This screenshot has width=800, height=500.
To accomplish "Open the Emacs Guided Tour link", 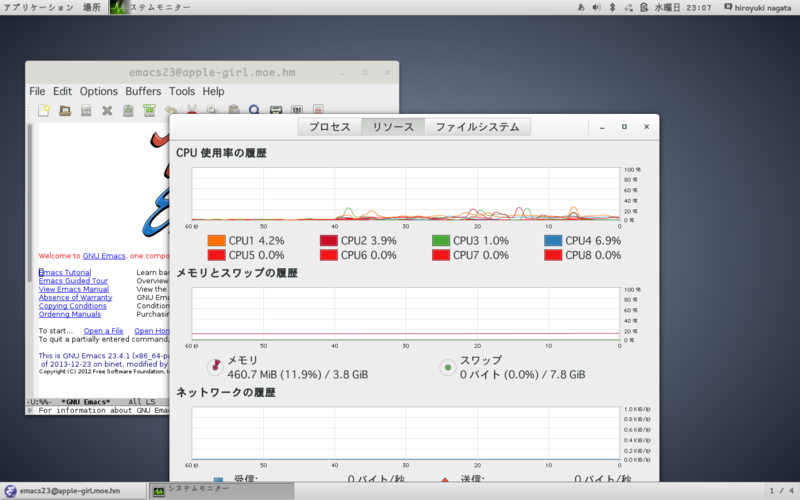I will [x=73, y=281].
